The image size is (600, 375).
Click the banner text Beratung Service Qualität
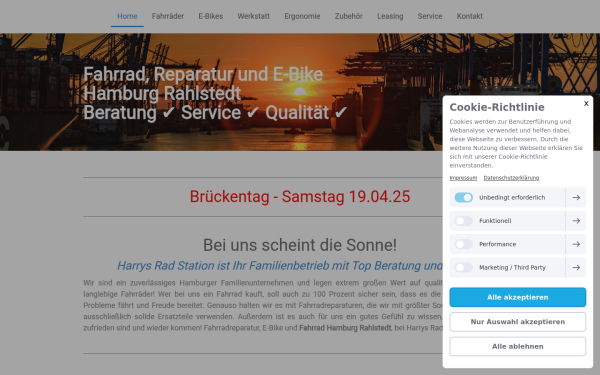[x=215, y=113]
